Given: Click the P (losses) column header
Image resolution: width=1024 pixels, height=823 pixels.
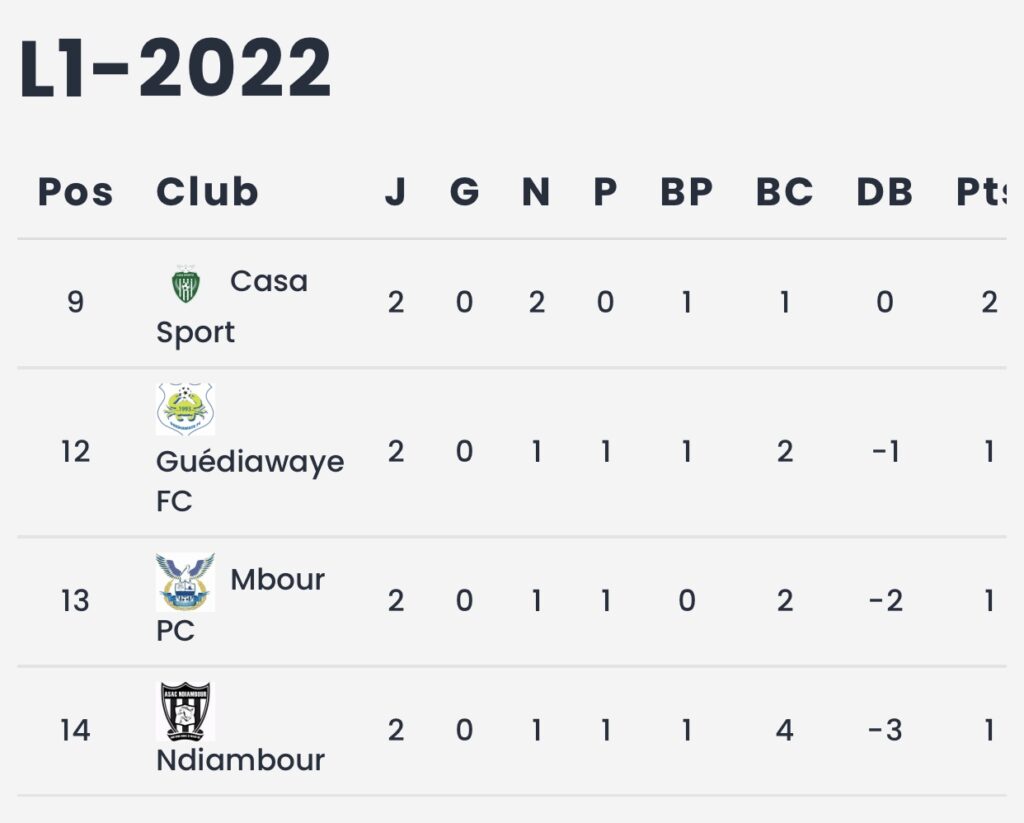Looking at the screenshot, I should [605, 192].
